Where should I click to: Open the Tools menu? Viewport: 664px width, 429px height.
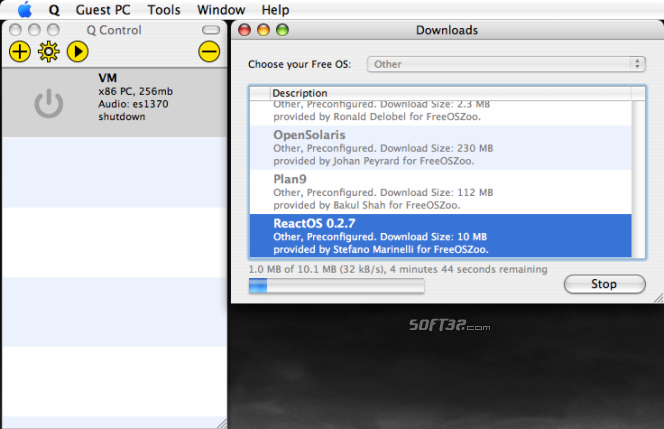click(x=164, y=10)
